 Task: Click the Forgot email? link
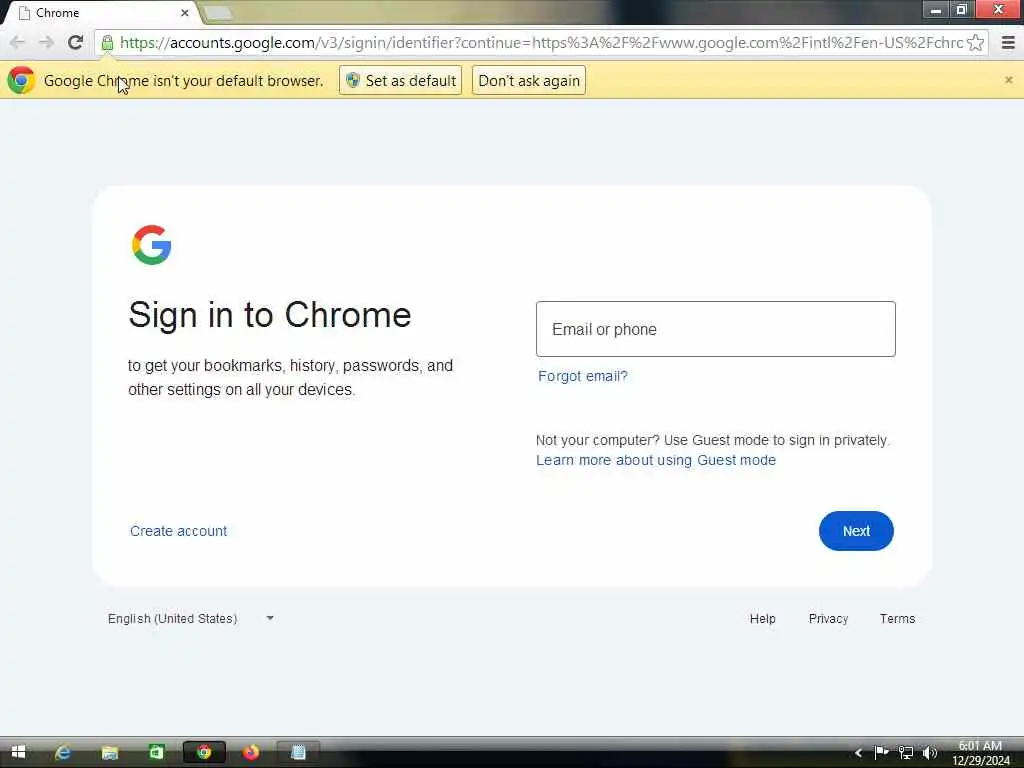tap(583, 376)
